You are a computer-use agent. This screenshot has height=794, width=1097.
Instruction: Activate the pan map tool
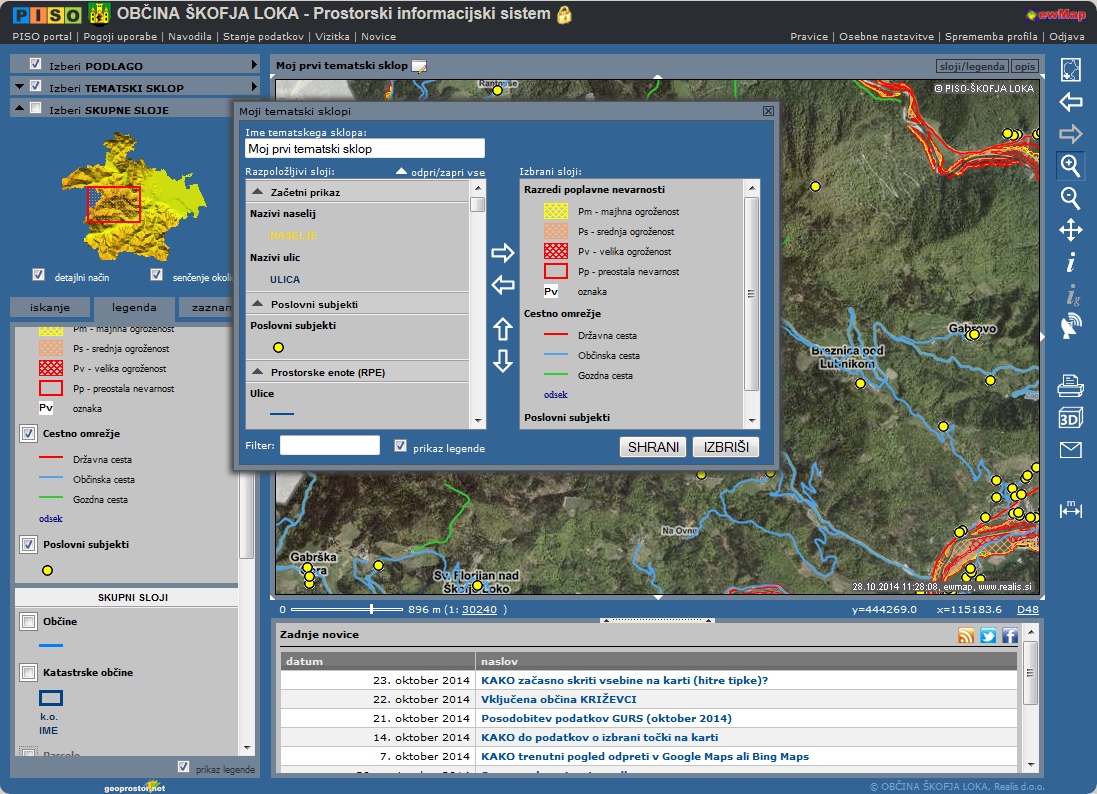click(1071, 230)
